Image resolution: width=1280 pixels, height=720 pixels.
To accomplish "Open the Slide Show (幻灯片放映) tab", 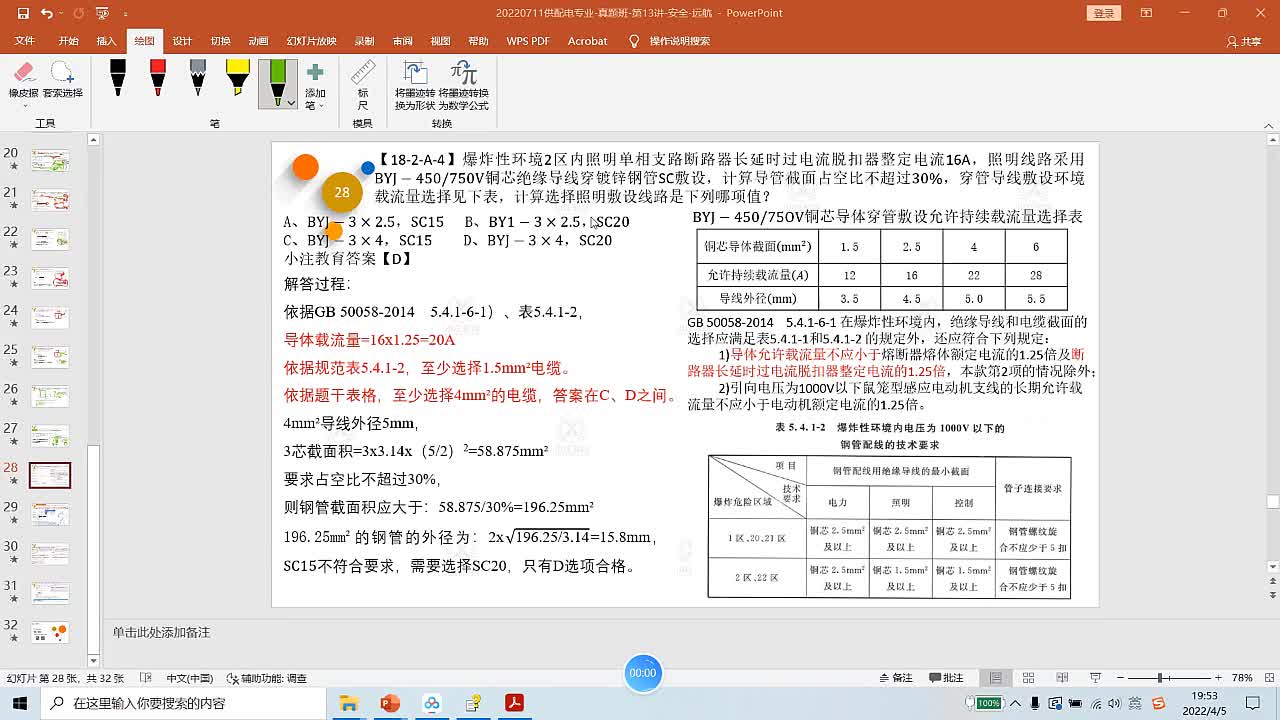I will 311,41.
